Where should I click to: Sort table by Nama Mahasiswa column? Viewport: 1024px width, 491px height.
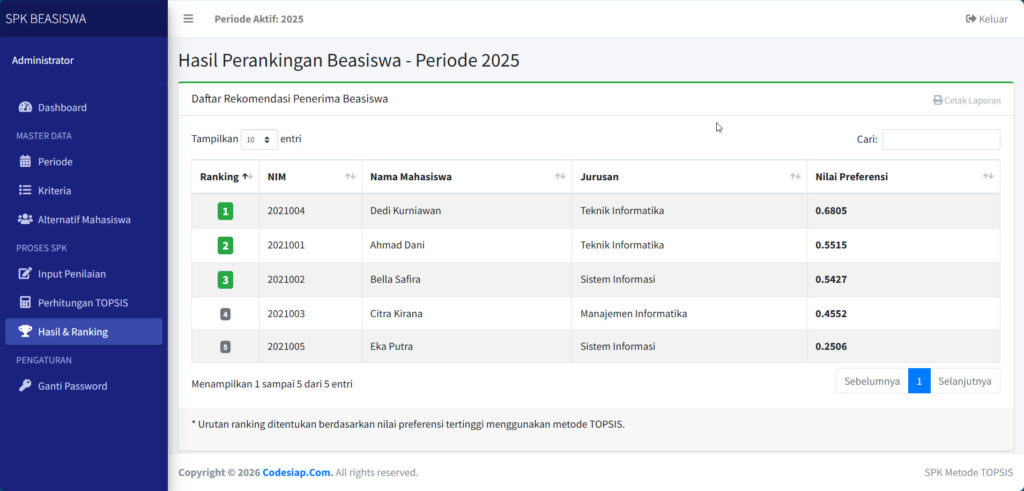(466, 177)
